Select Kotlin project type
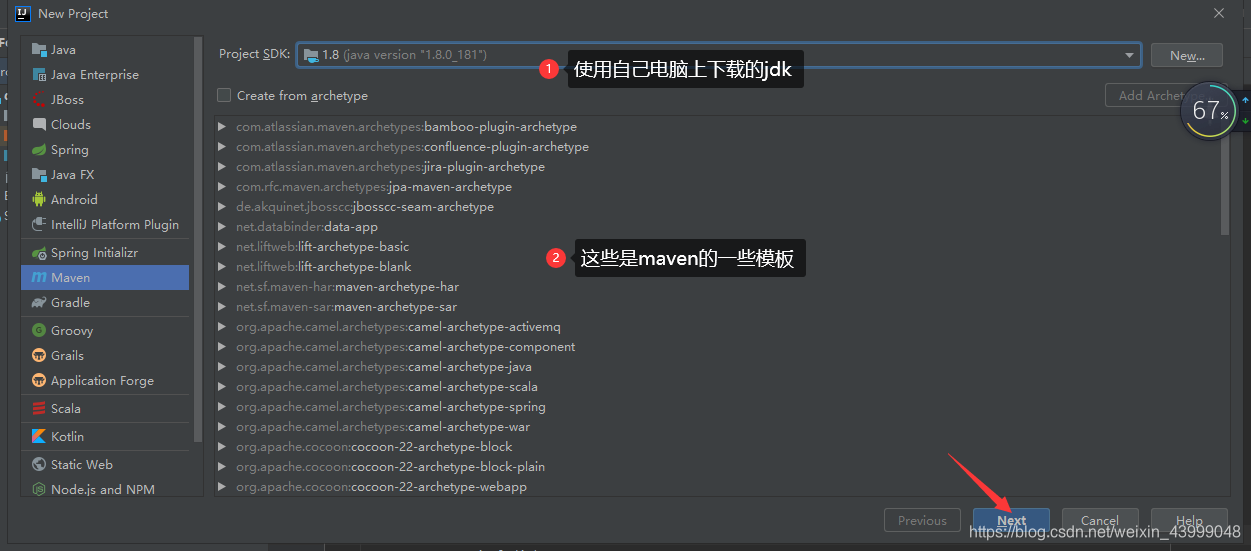The height and width of the screenshot is (551, 1251). [105, 437]
